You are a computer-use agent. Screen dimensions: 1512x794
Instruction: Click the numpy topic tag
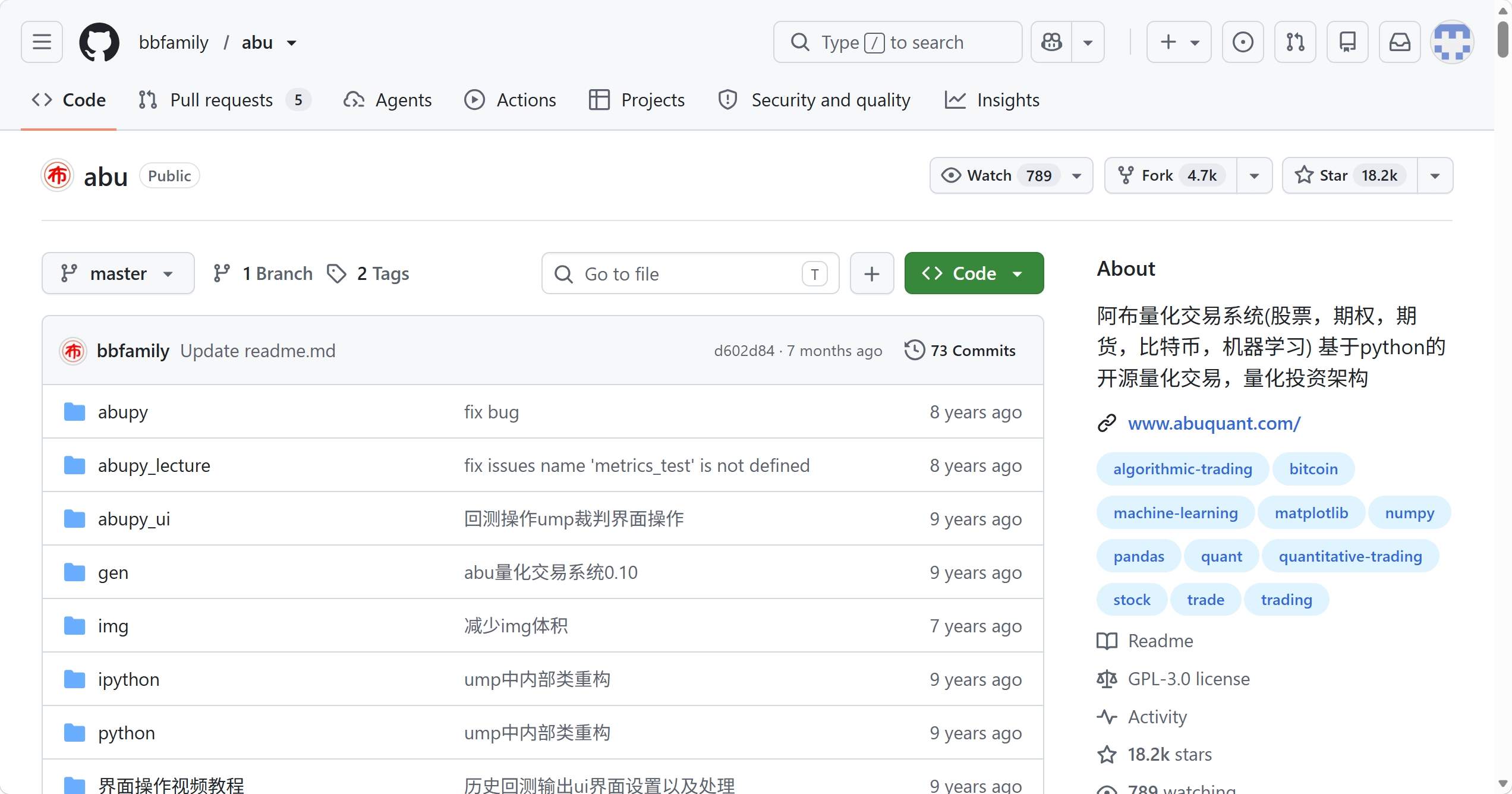(1410, 513)
